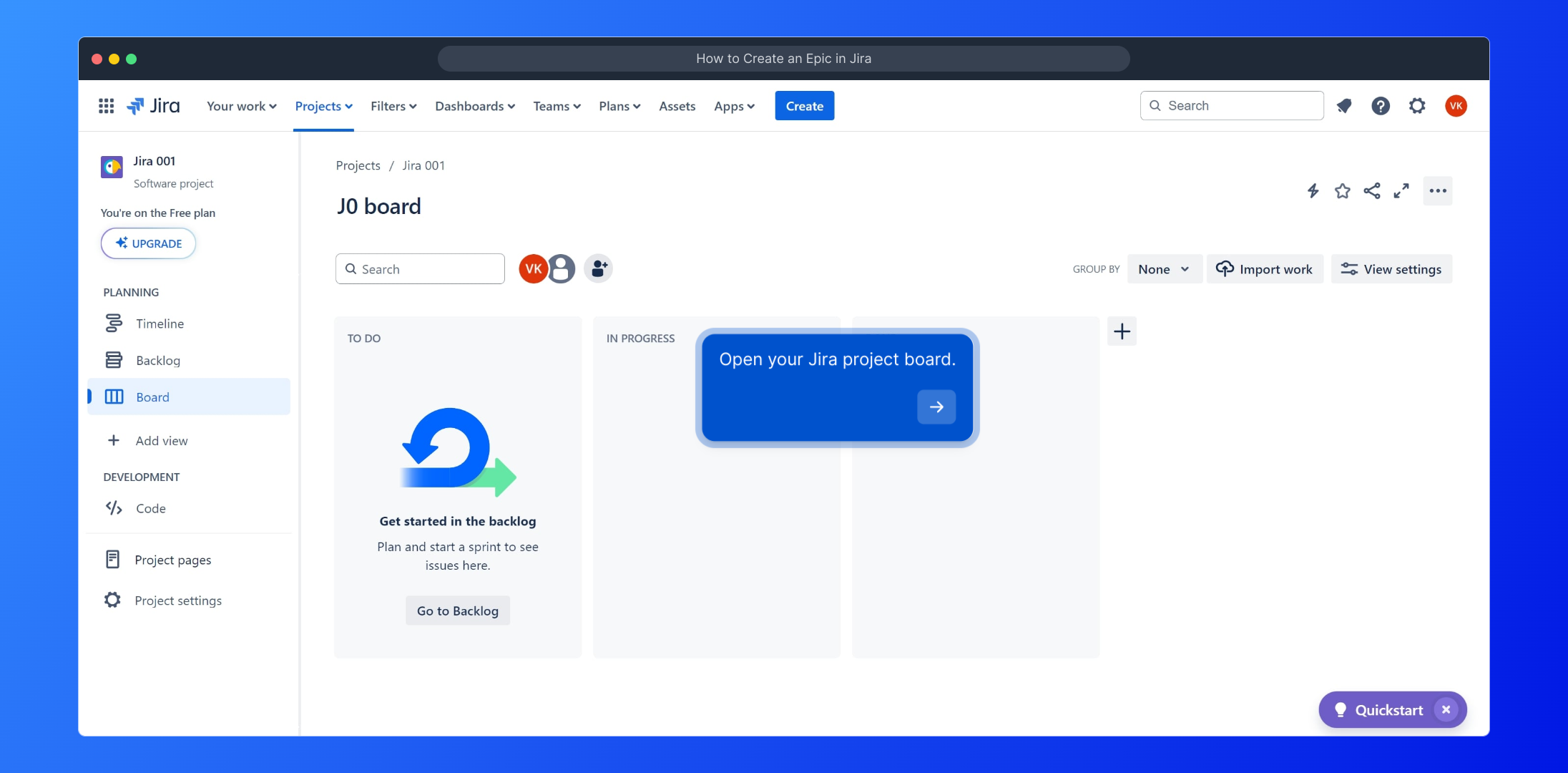
Task: Click the notifications bell icon
Action: [1344, 106]
